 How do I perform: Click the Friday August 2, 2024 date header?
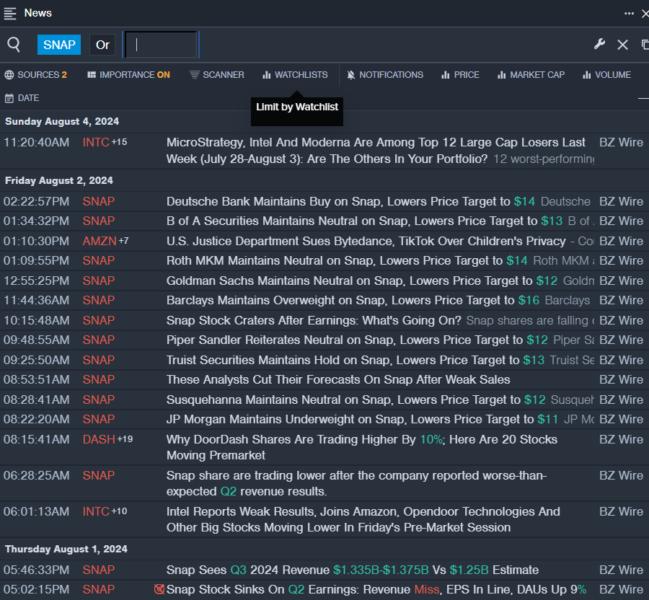tap(59, 180)
